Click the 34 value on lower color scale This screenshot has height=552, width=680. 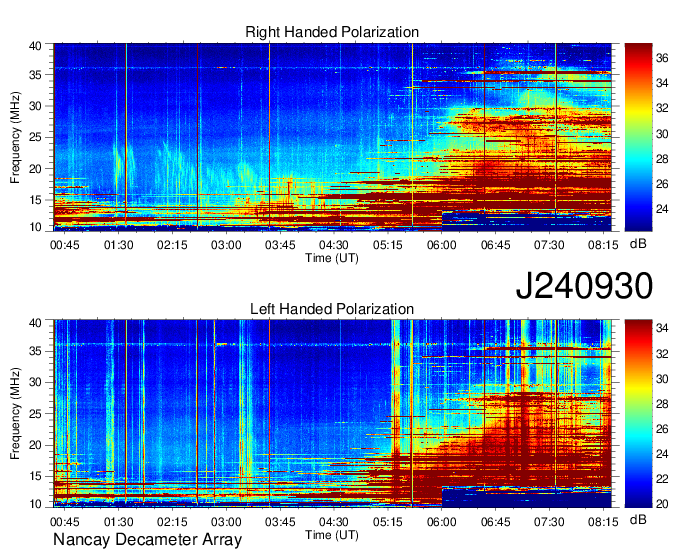pyautogui.click(x=662, y=328)
